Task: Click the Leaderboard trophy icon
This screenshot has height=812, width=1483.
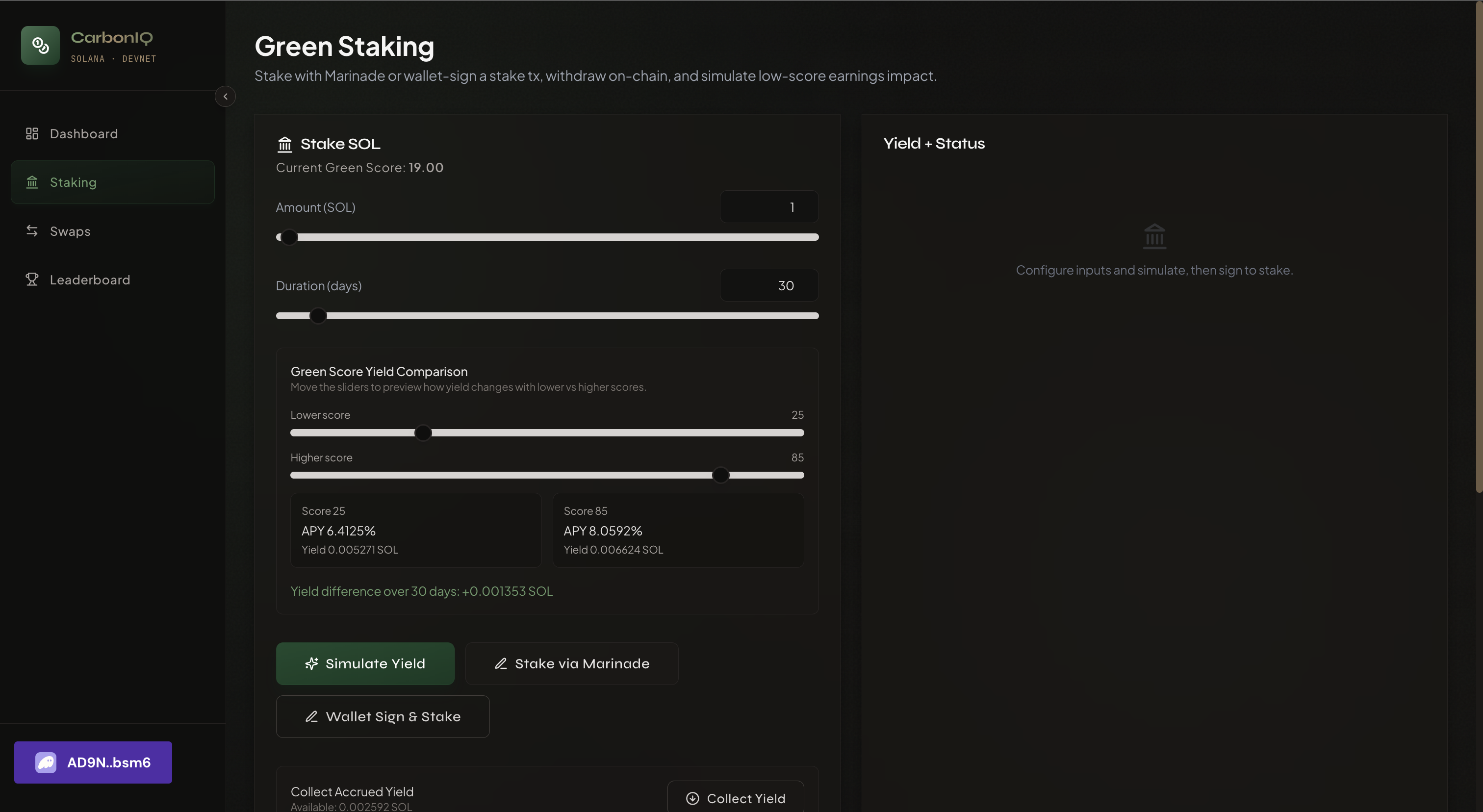Action: pyautogui.click(x=32, y=279)
